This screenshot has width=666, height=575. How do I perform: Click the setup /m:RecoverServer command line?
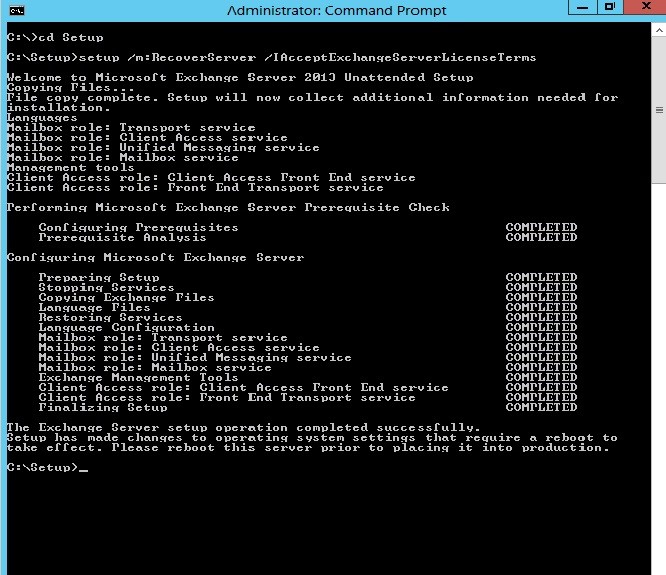(271, 58)
